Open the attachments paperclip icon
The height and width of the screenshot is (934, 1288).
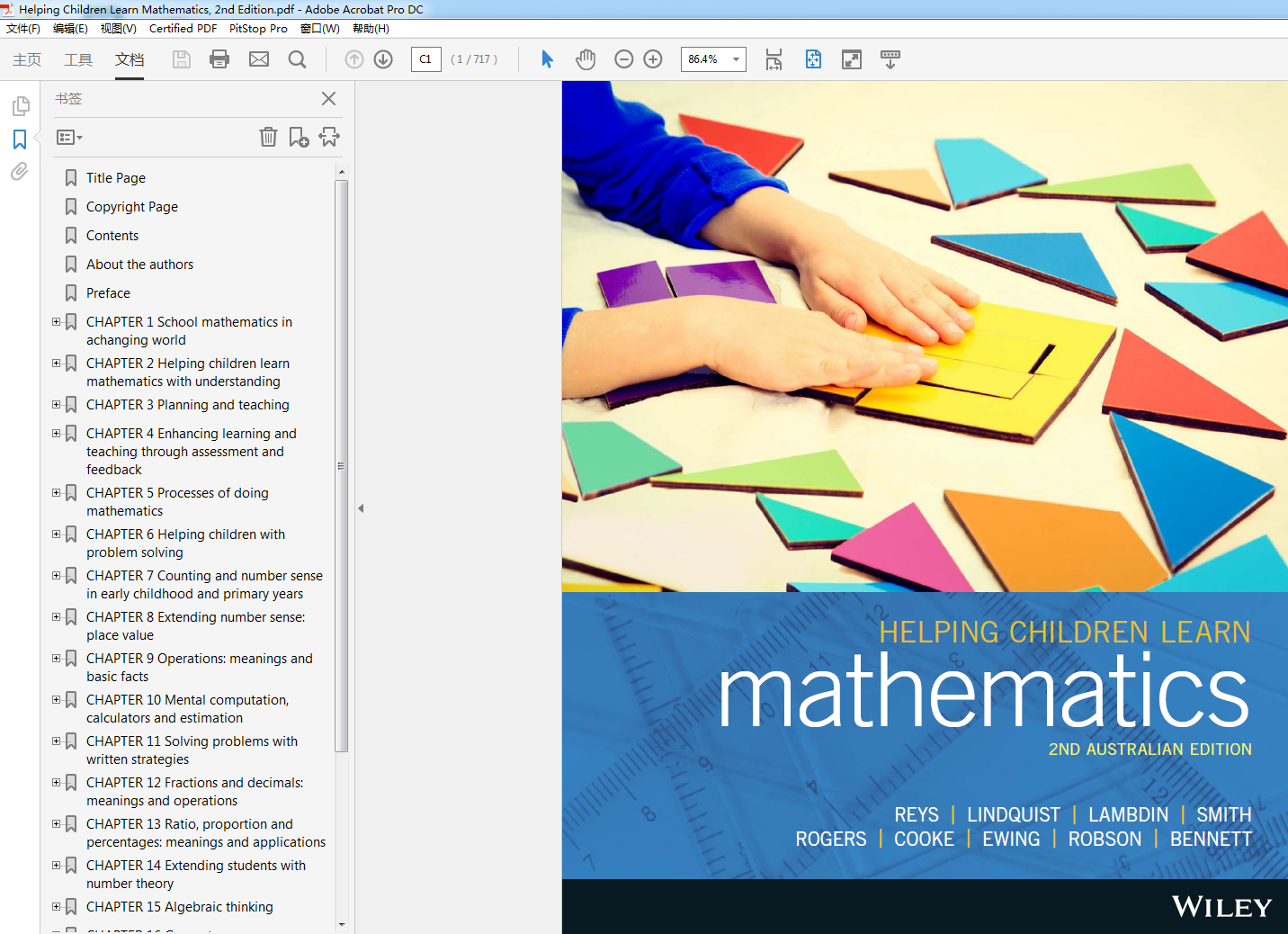tap(20, 171)
